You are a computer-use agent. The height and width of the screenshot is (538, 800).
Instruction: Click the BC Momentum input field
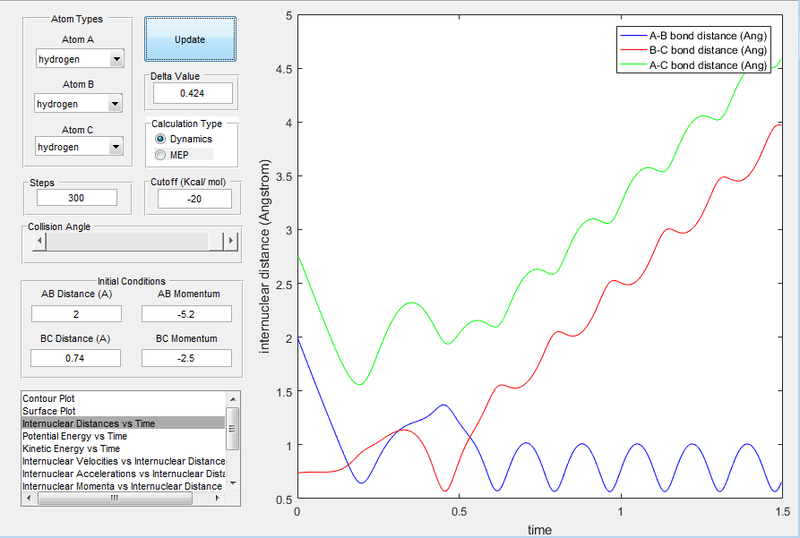click(x=186, y=358)
